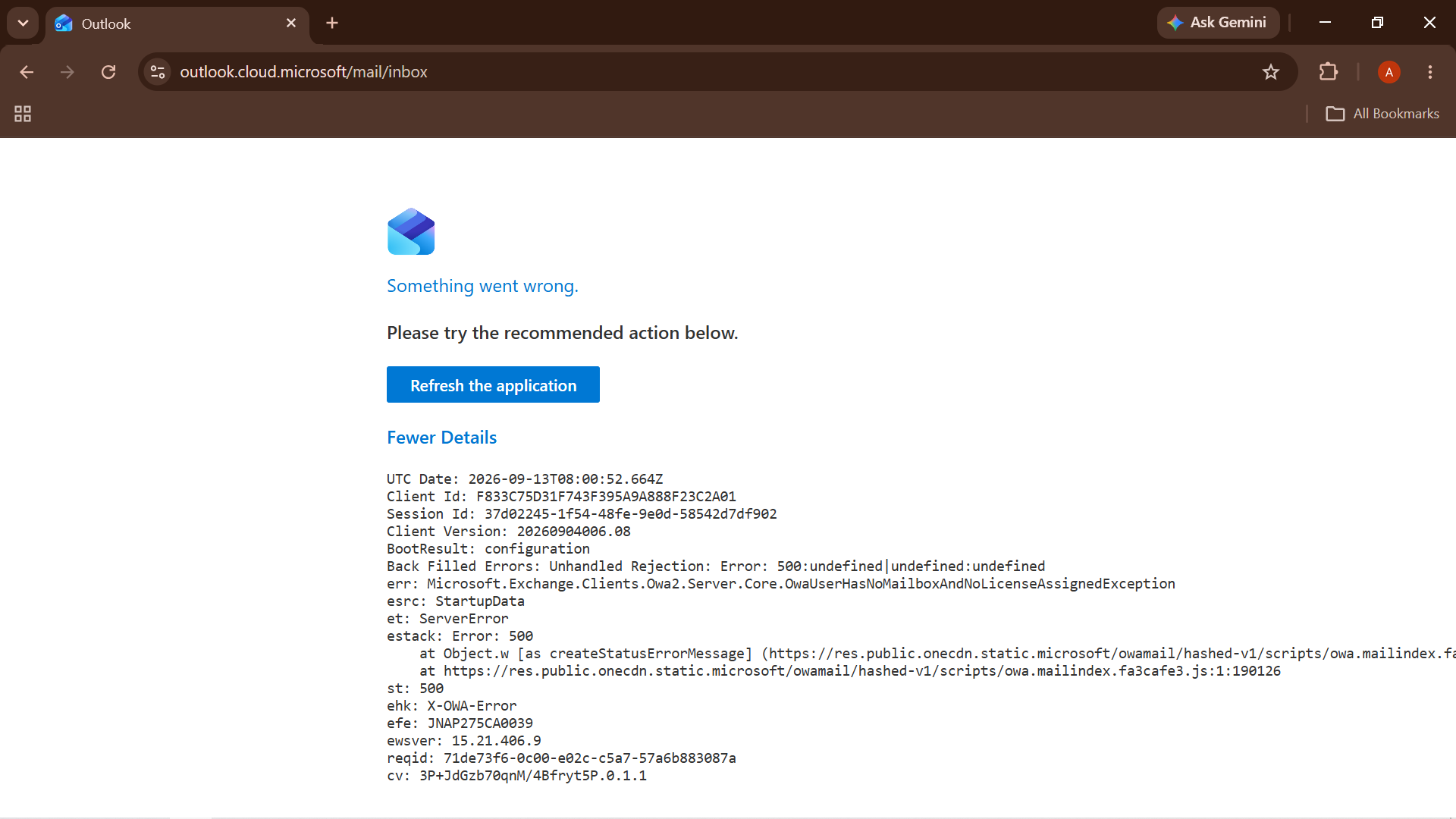Click the err: OwaUserHasNoMailbox exception line
1456x819 pixels.
coord(781,584)
